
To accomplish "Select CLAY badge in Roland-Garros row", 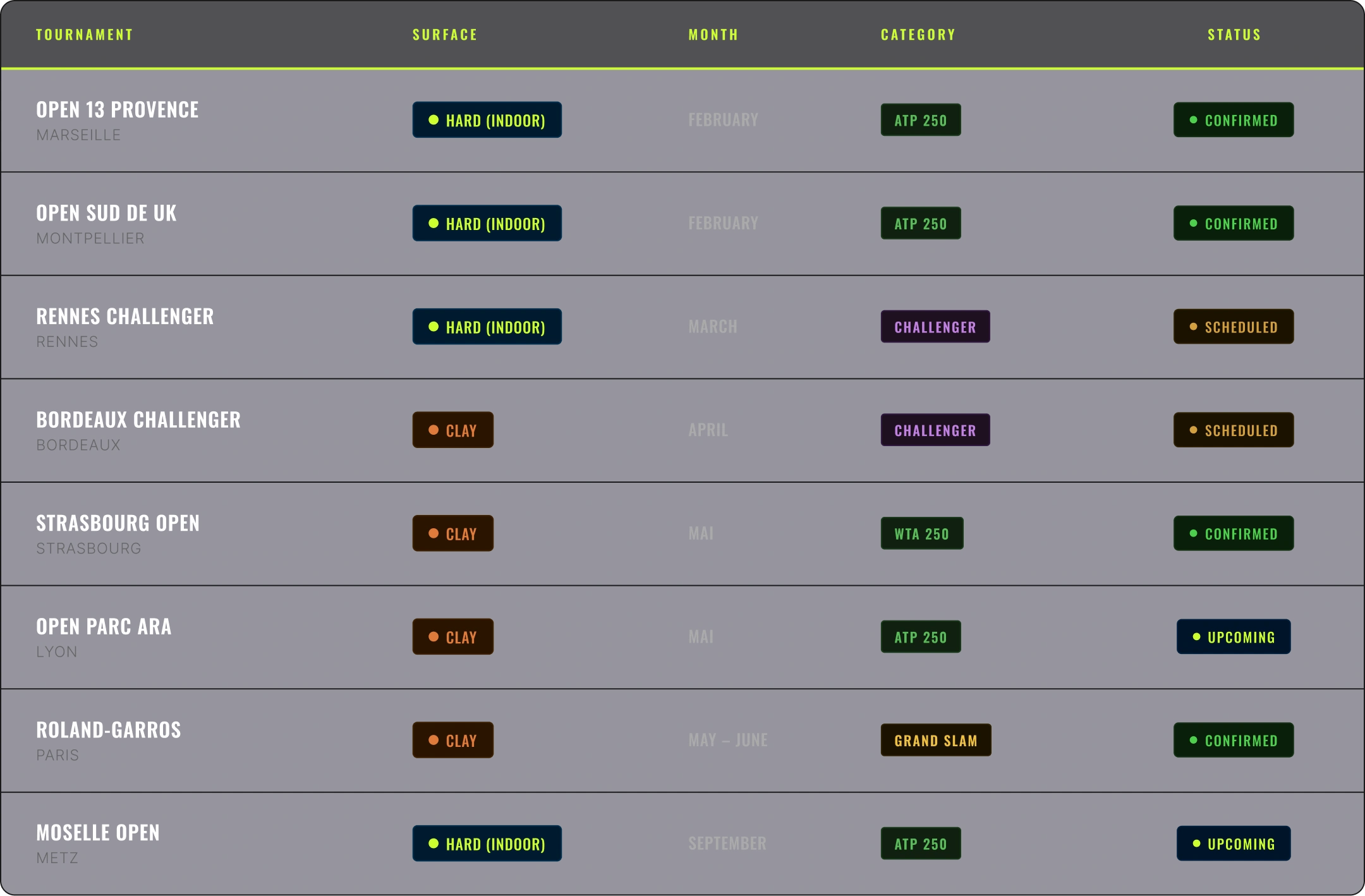I will [453, 740].
